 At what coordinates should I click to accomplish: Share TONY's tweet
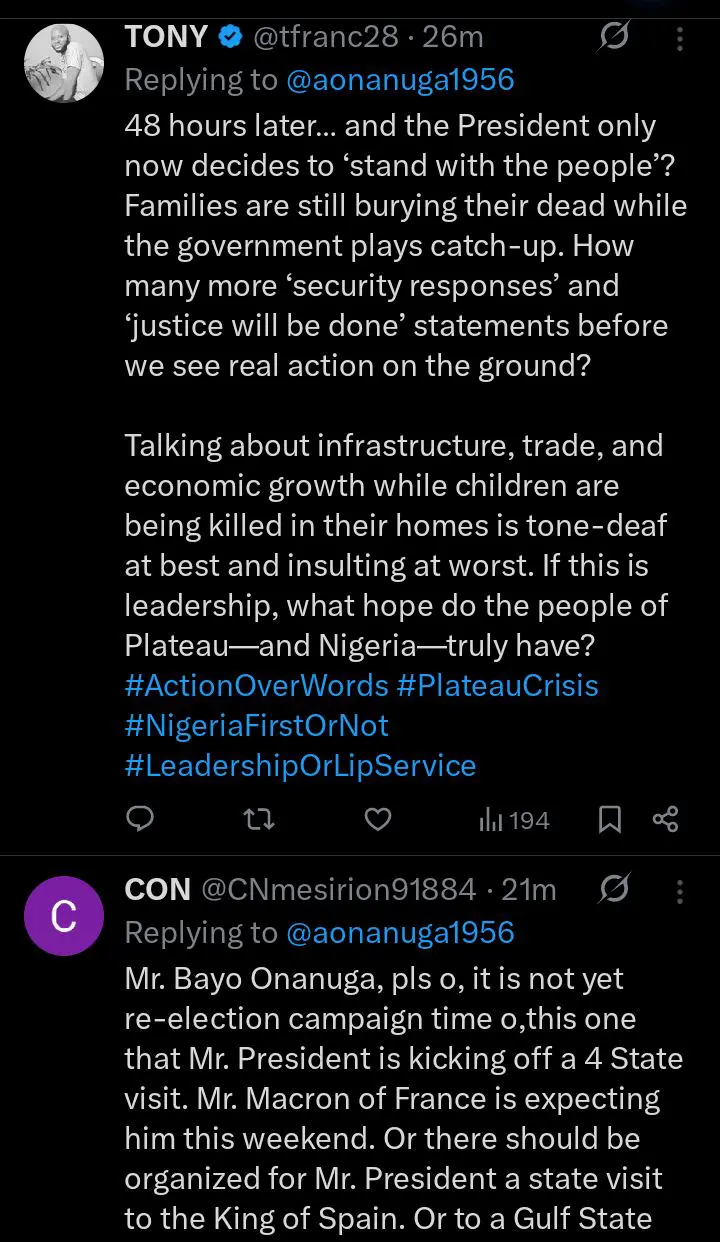coord(666,820)
